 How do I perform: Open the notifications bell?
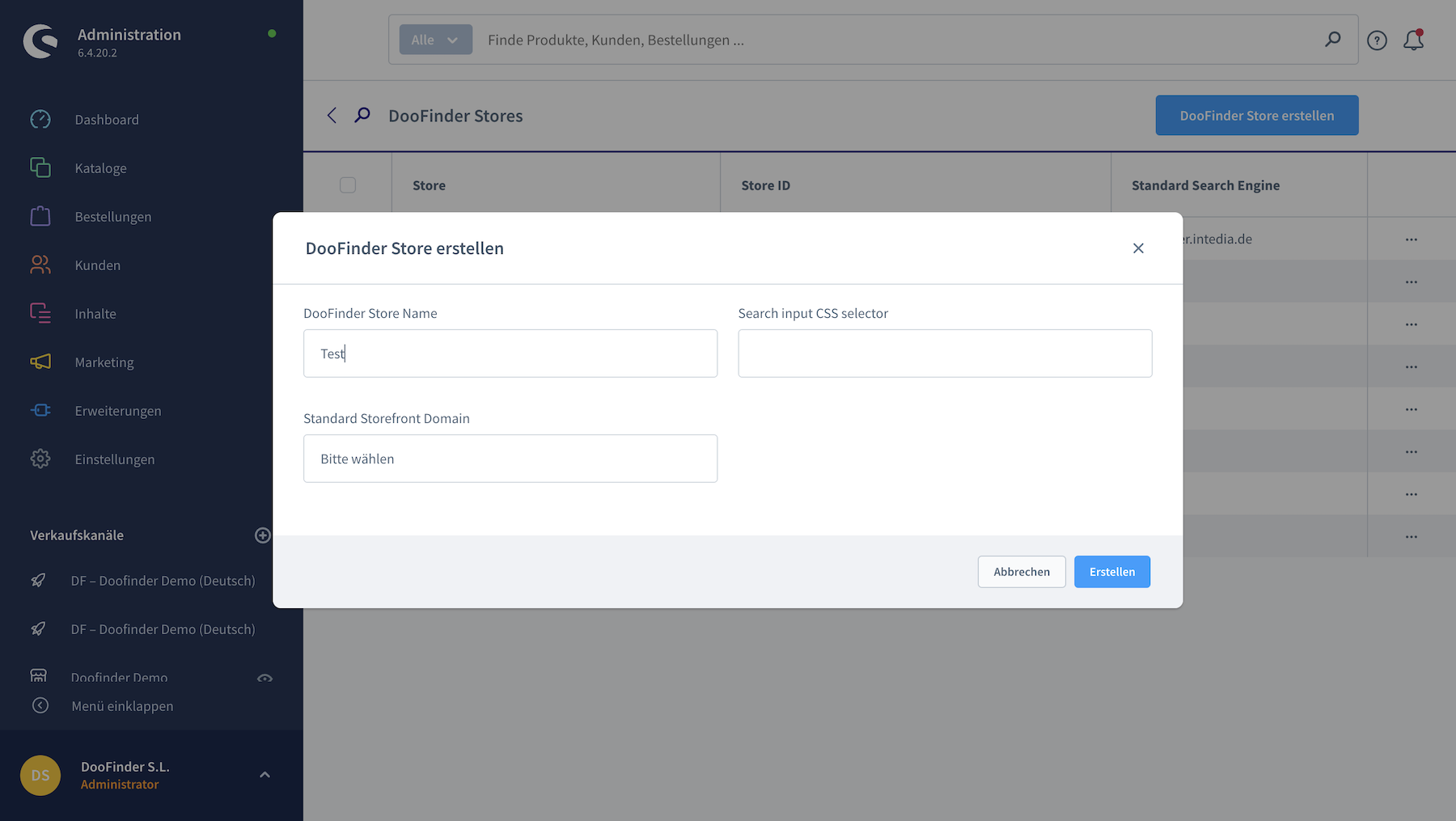coord(1413,40)
